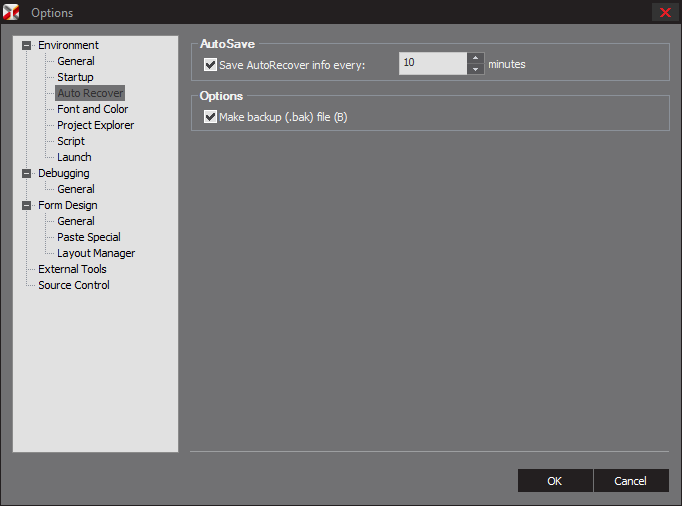Open the Startup settings page
The width and height of the screenshot is (682, 506).
pos(75,77)
